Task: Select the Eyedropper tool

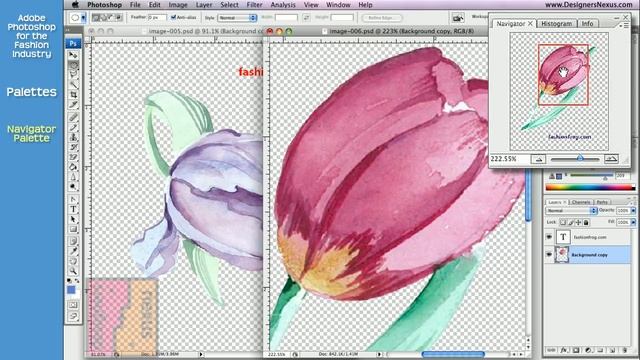Action: tap(73, 251)
